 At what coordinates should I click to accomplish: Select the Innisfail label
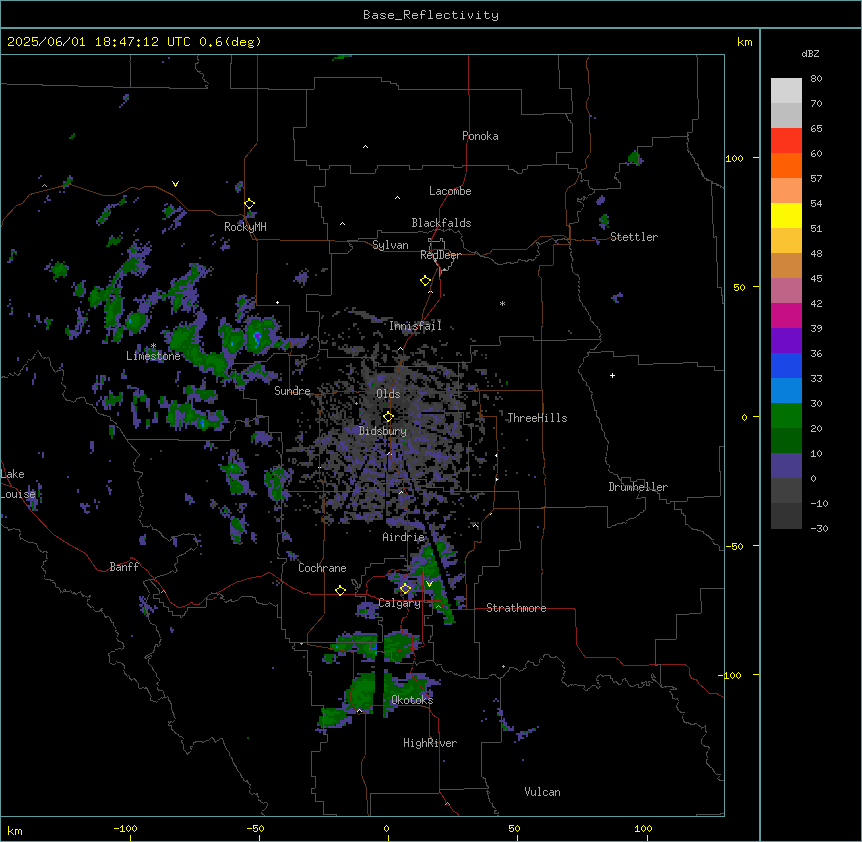[415, 326]
